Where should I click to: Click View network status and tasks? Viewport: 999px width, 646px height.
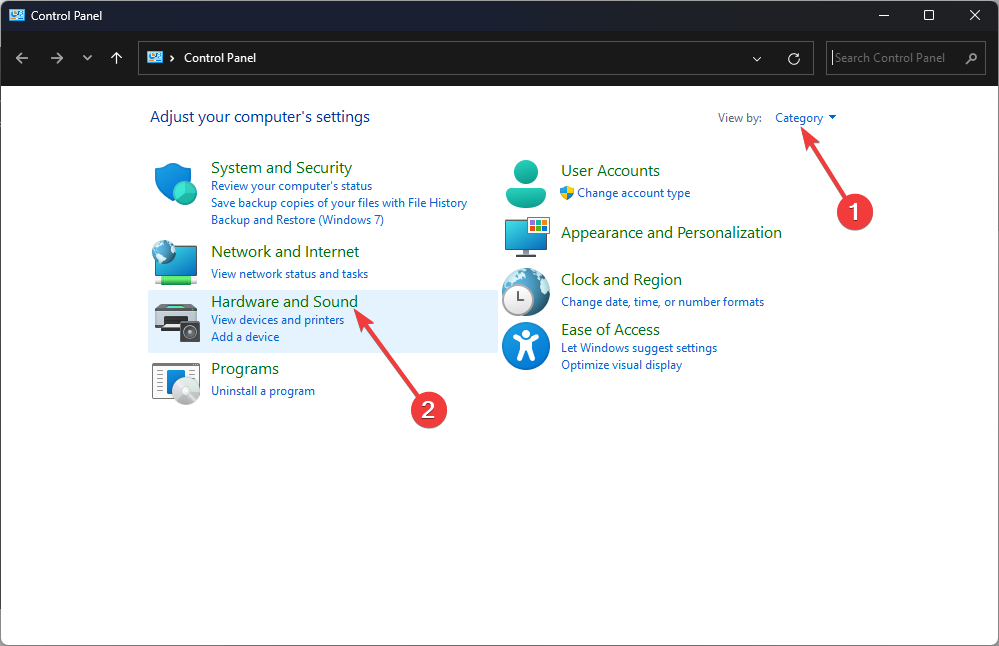point(289,274)
